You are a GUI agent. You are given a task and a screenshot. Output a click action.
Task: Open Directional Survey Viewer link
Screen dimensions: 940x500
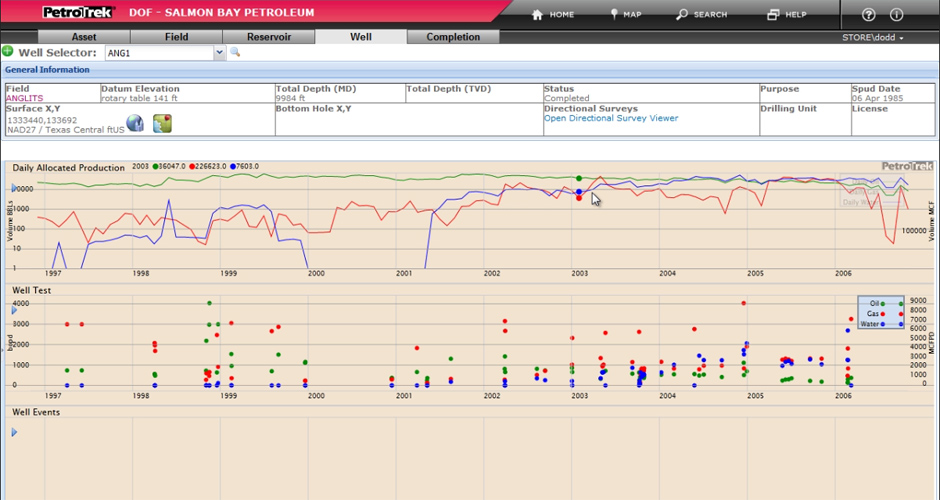[x=610, y=118]
